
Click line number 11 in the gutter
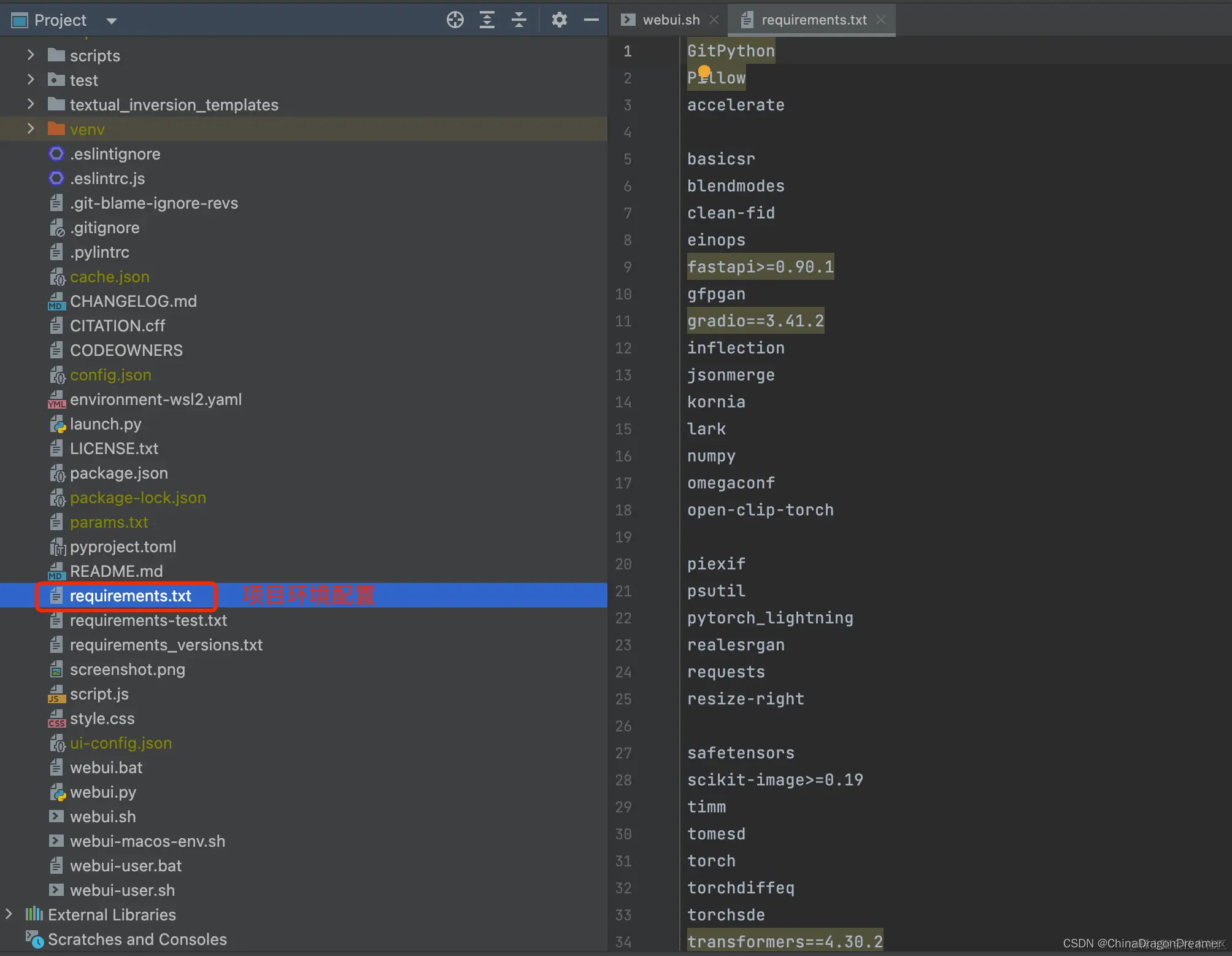[x=623, y=321]
